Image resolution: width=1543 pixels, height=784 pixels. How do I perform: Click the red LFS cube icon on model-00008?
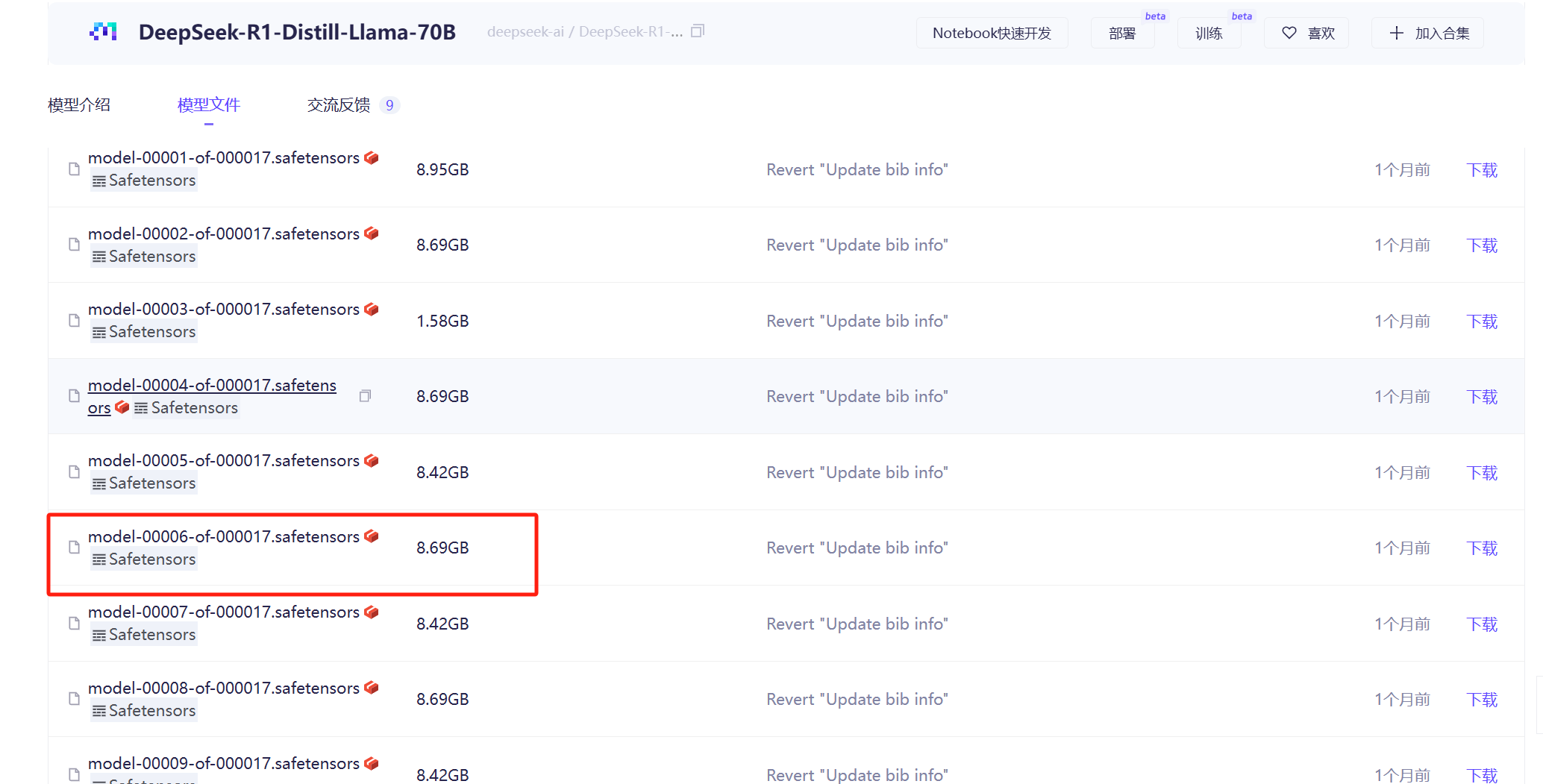click(x=372, y=688)
